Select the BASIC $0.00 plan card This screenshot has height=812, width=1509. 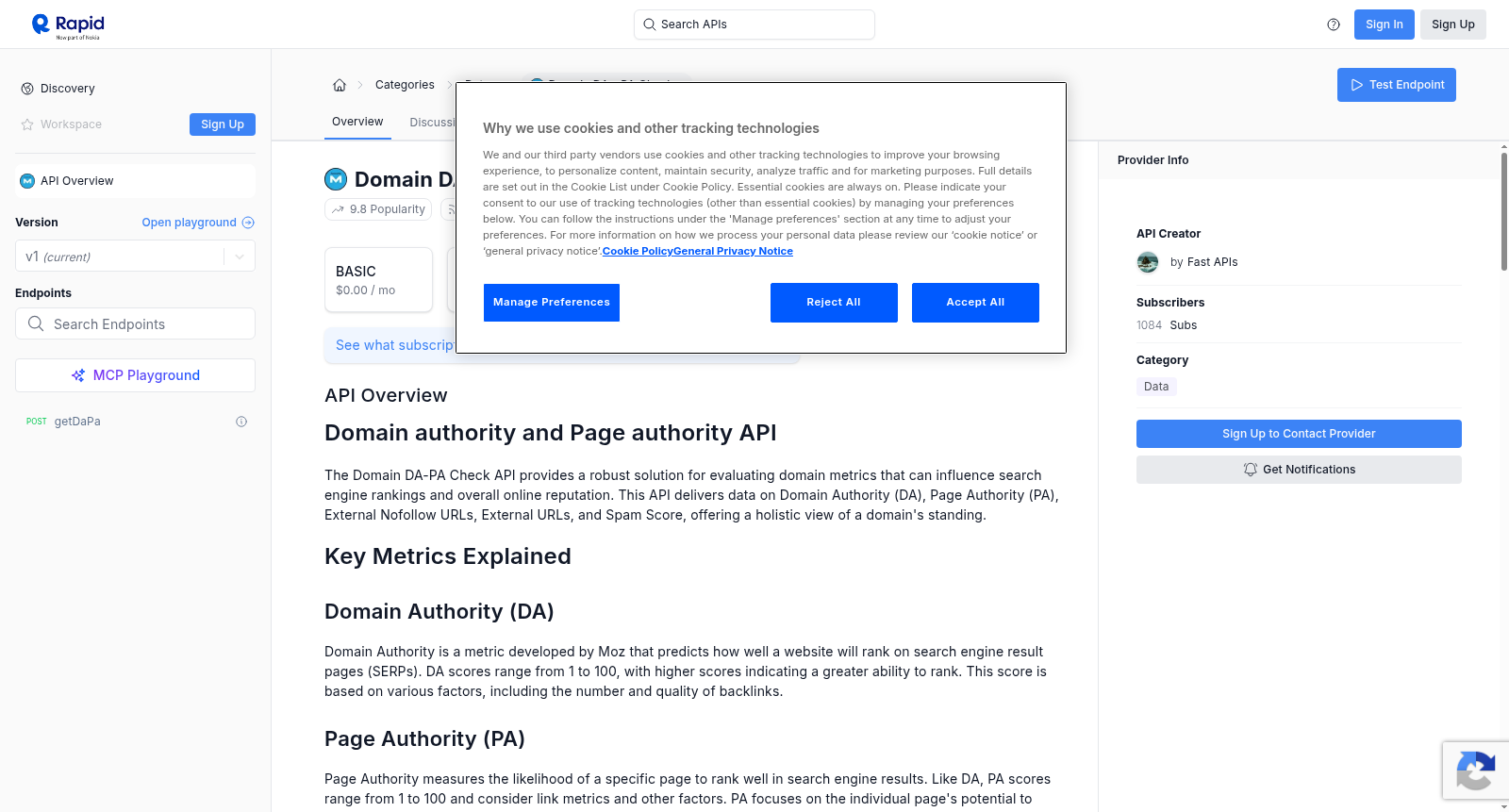pos(378,280)
